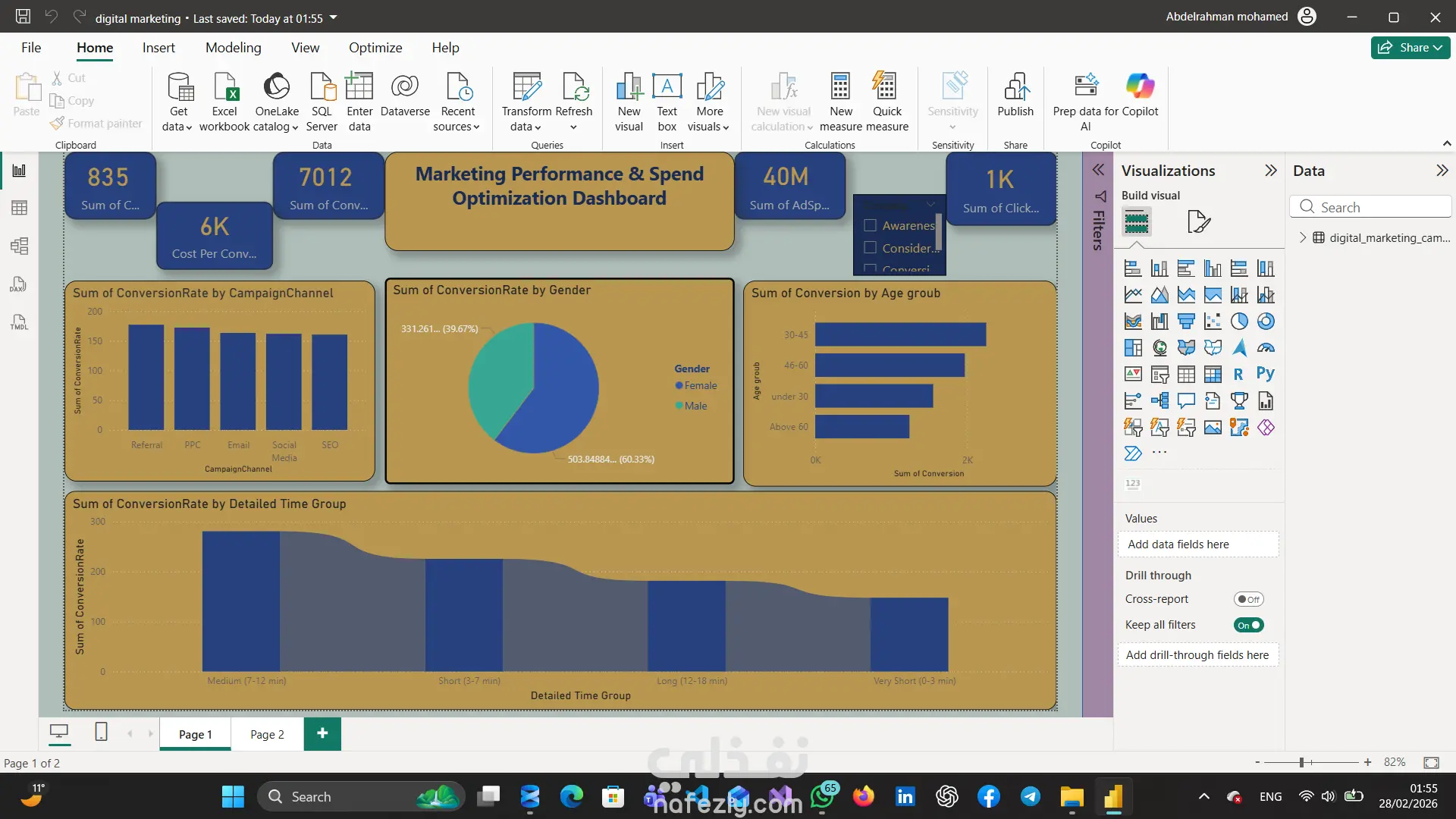Choose the Funnel visual icon
This screenshot has width=1456, height=819.
1186,322
